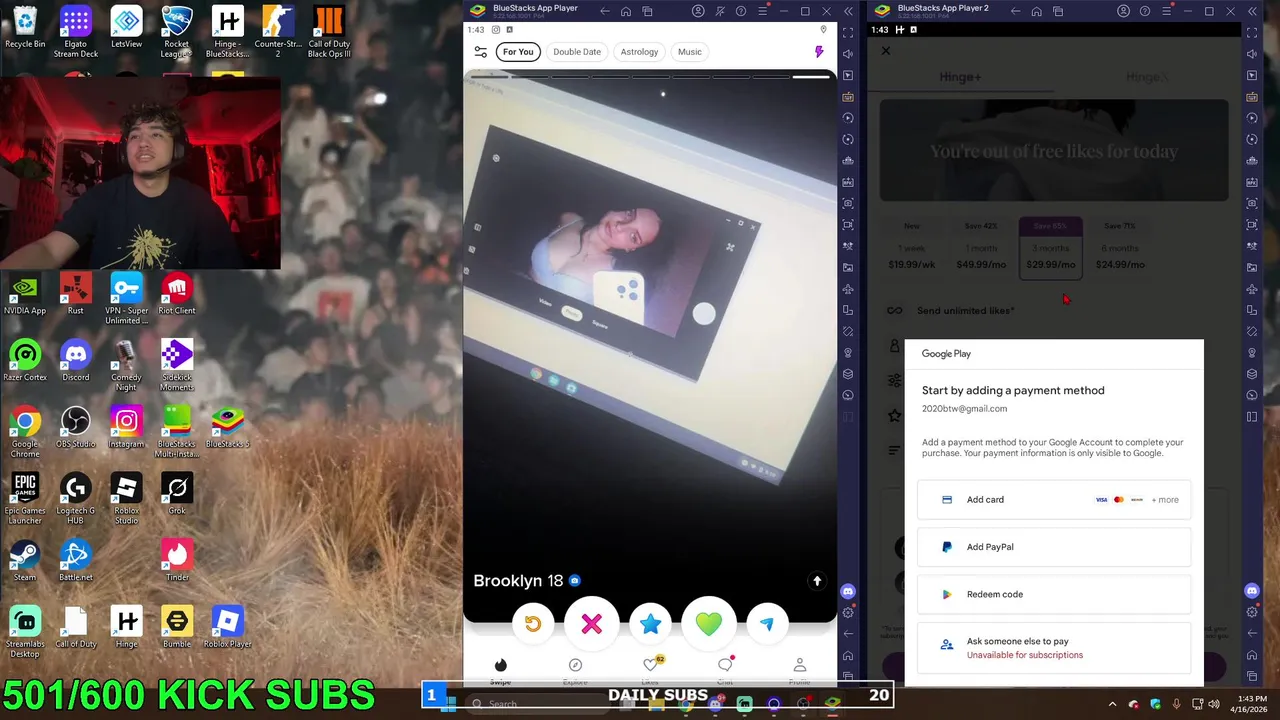Click the + more card types text

pyautogui.click(x=1165, y=500)
